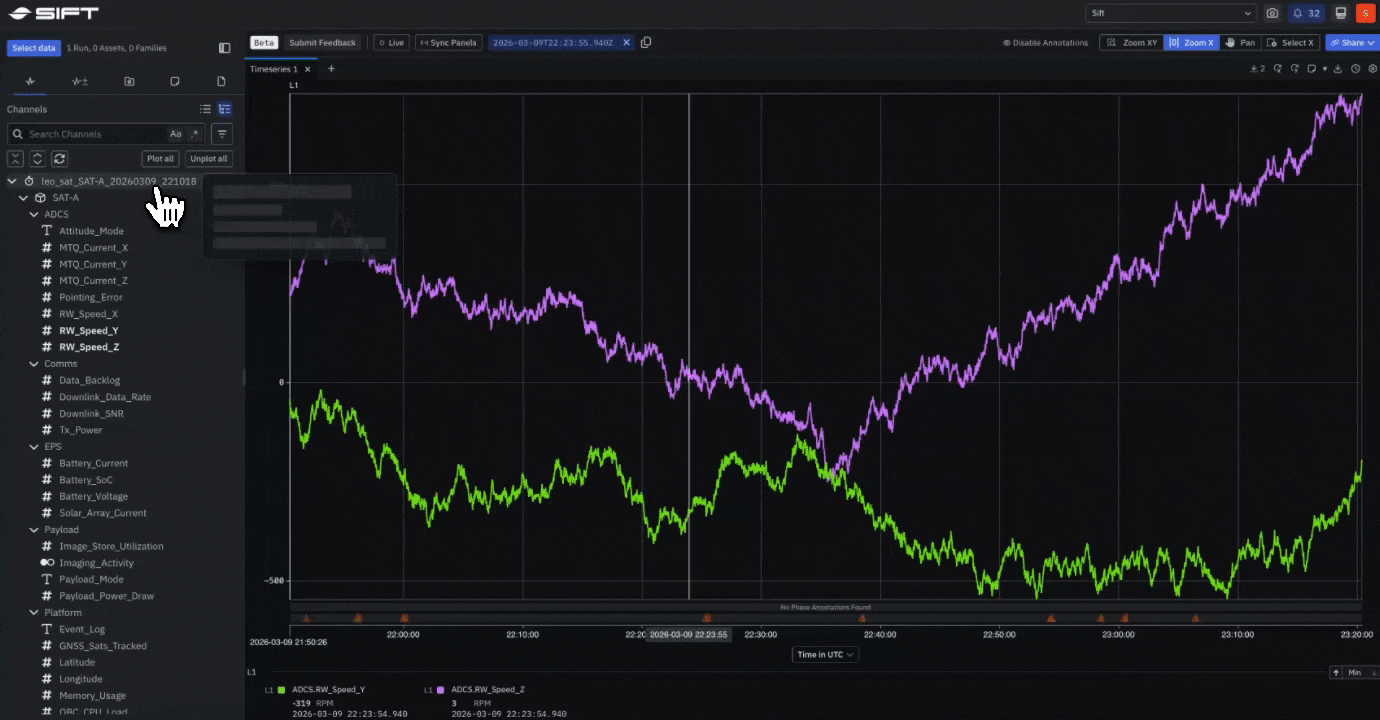The height and width of the screenshot is (720, 1380).
Task: Enable case-sensitive channel search
Action: tap(176, 133)
